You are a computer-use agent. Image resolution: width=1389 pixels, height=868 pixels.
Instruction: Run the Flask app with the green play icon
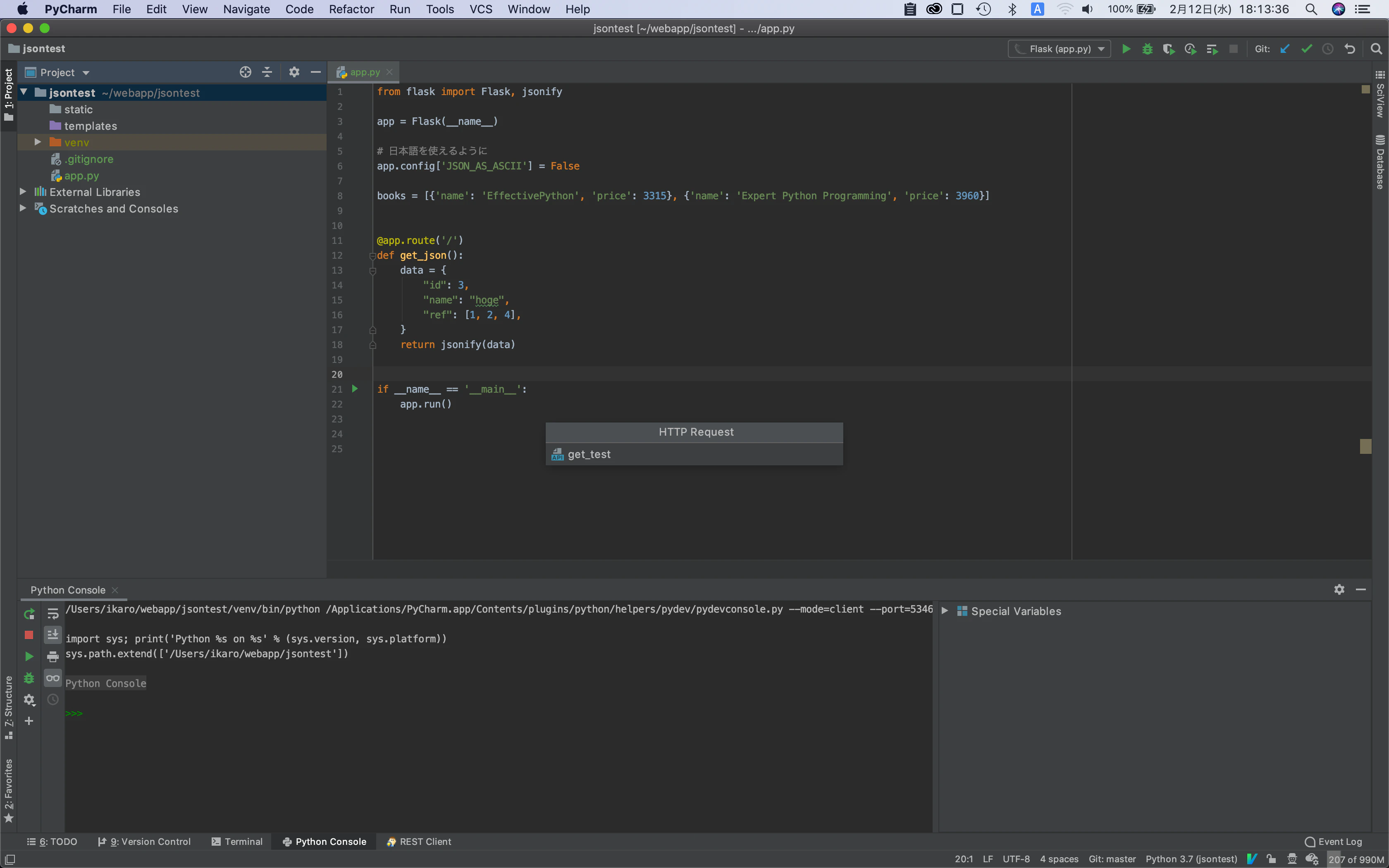1126,49
